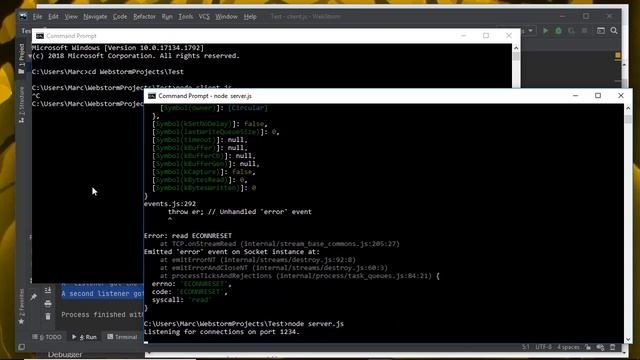Toggle the Favorites tool window side tab
Screen dimensions: 640x360
tap(21, 306)
